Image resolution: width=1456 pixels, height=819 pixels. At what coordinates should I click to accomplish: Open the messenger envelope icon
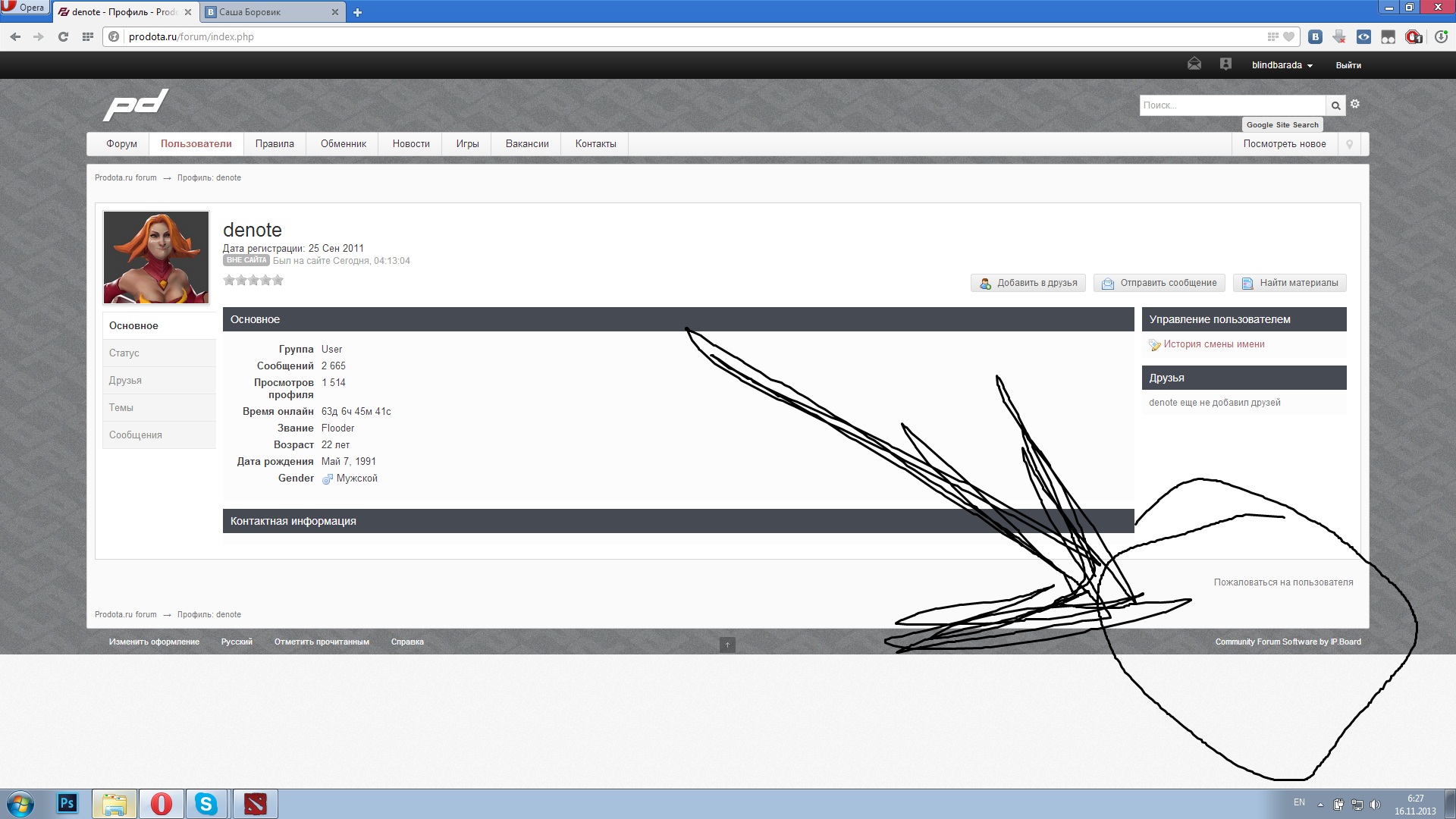click(1194, 64)
